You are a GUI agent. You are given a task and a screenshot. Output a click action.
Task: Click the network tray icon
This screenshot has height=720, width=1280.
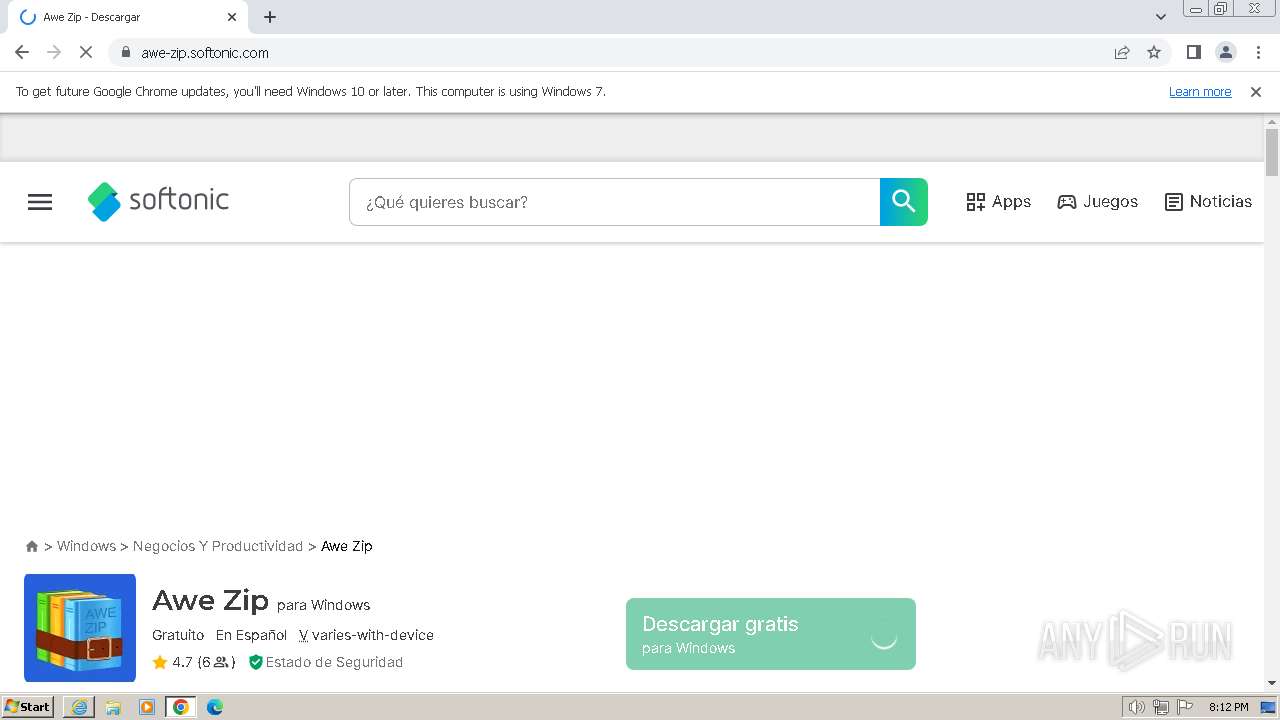click(1161, 707)
